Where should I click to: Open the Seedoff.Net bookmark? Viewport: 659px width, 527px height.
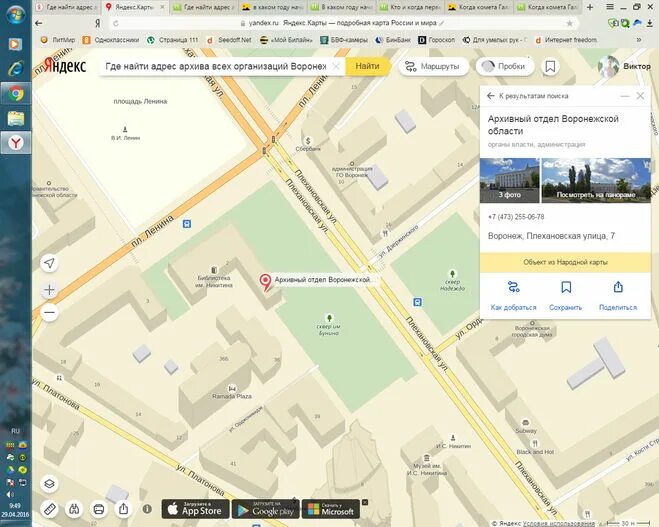pos(229,40)
